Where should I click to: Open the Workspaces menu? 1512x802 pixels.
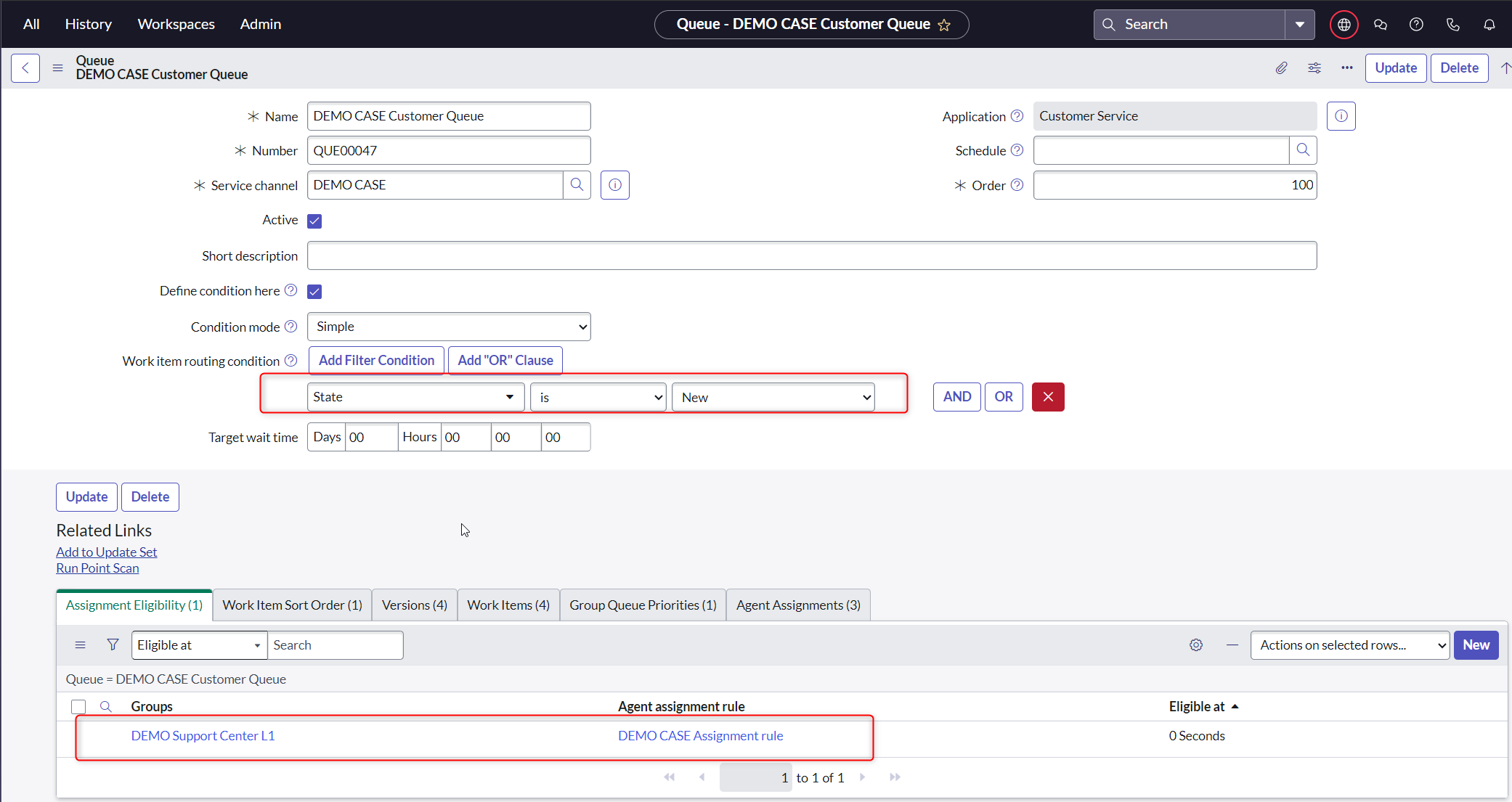[x=176, y=24]
